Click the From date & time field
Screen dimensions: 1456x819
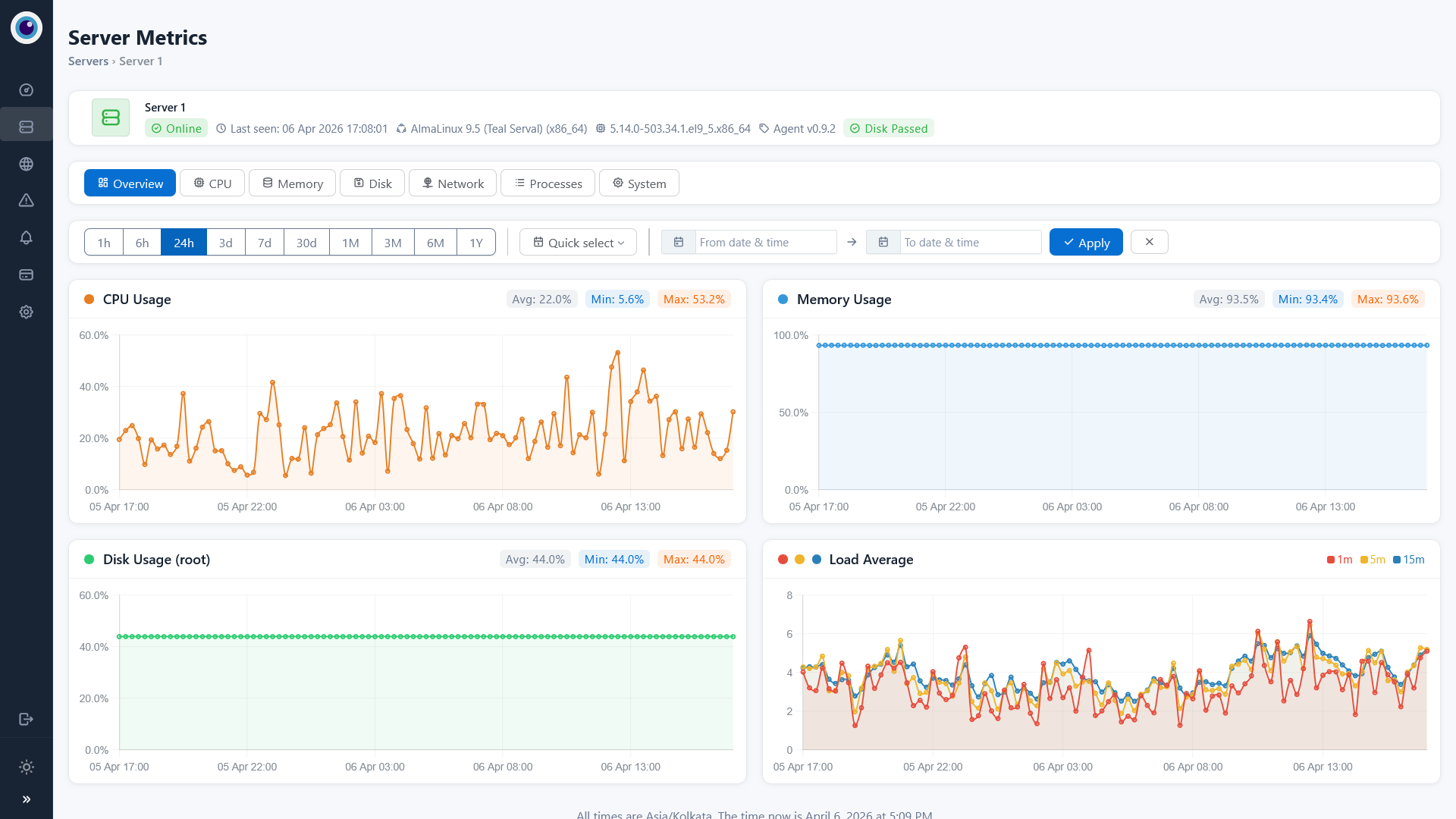[x=764, y=243]
